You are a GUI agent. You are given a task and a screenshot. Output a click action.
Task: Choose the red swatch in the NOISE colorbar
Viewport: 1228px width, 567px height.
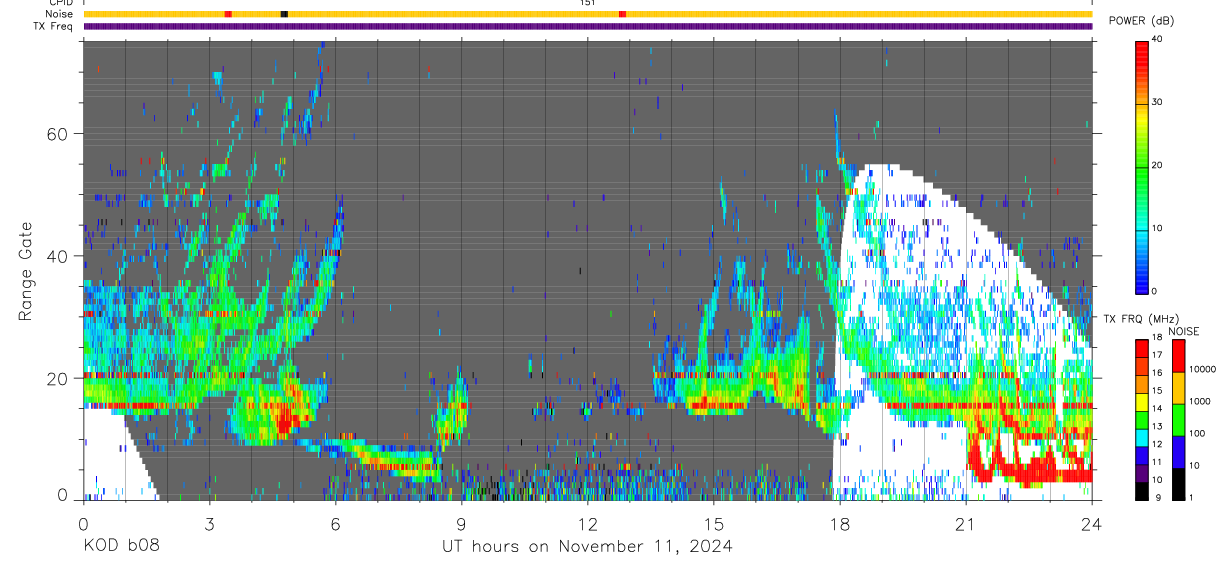point(1178,354)
